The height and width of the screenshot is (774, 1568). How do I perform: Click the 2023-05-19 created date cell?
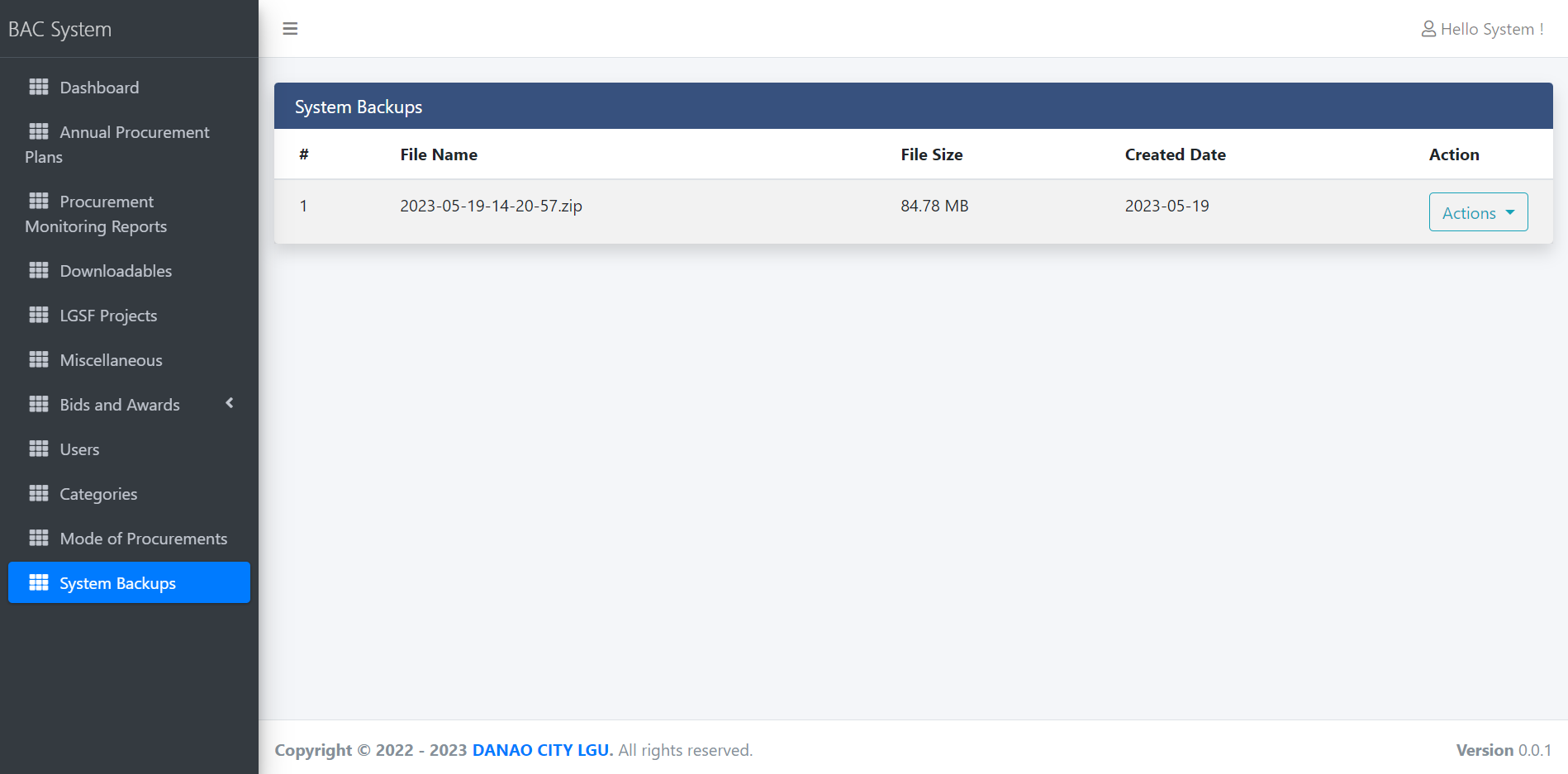click(1166, 206)
